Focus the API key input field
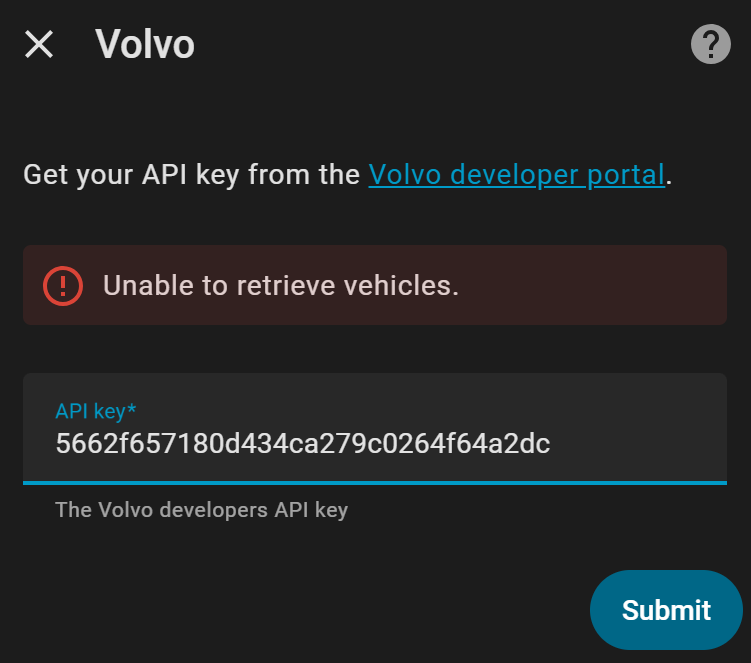The image size is (751, 663). tap(374, 428)
